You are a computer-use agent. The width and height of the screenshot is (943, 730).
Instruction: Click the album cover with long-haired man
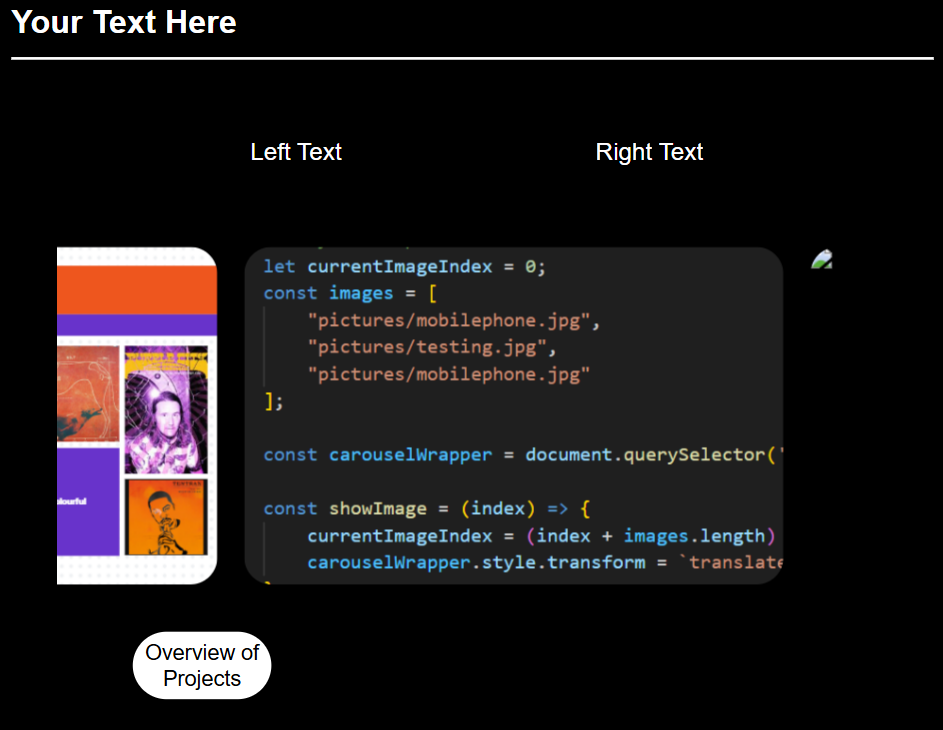pos(165,410)
